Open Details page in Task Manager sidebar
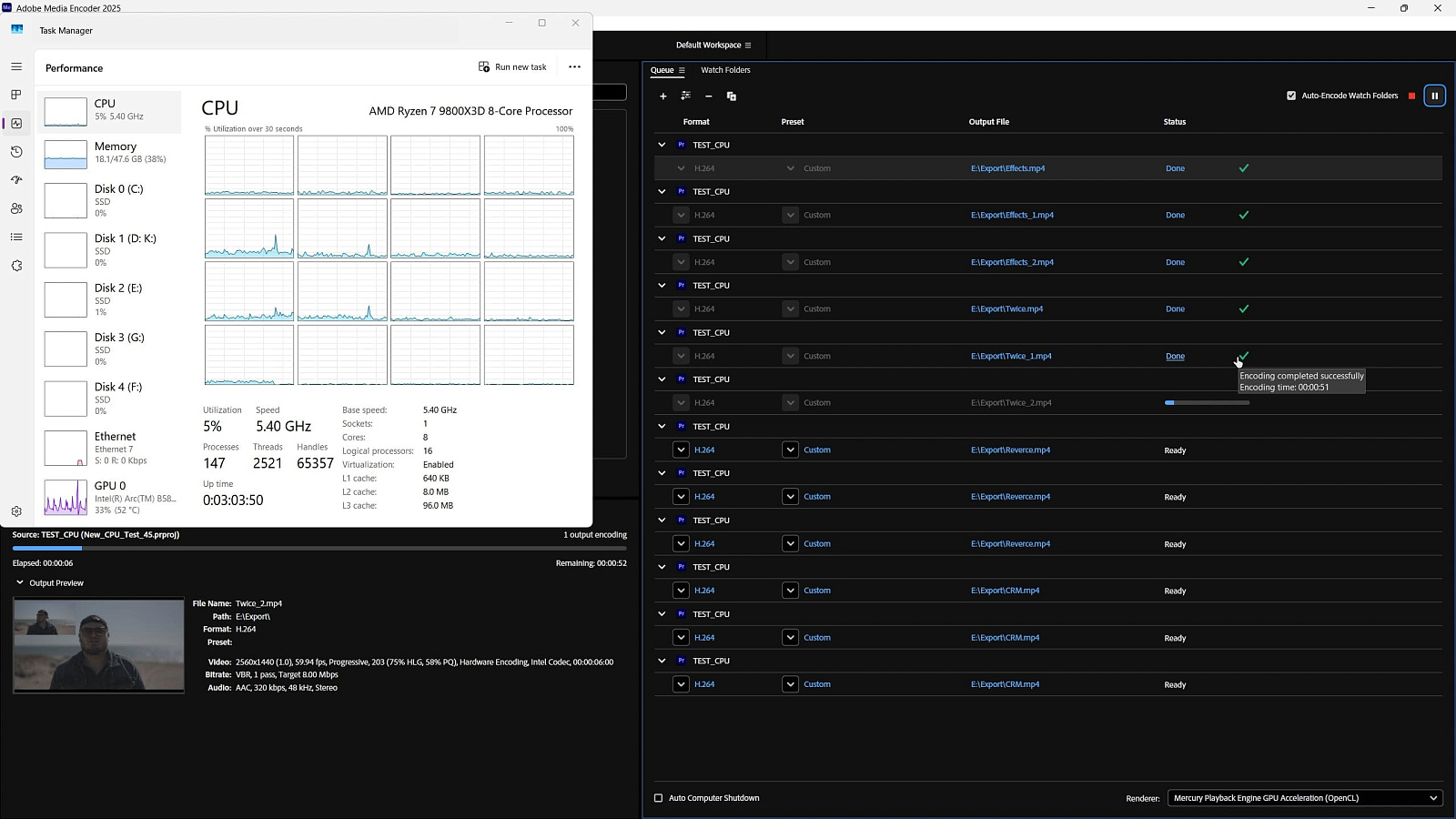This screenshot has height=819, width=1456. pos(16,237)
